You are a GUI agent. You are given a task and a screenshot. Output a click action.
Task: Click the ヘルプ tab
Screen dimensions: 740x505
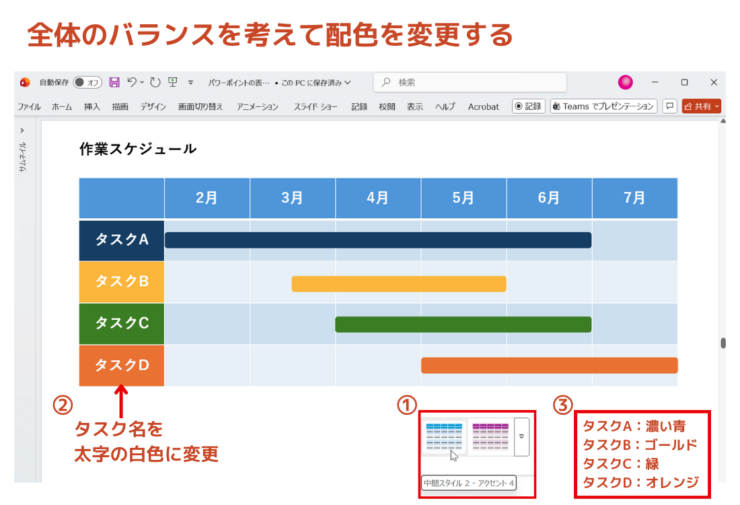(445, 107)
